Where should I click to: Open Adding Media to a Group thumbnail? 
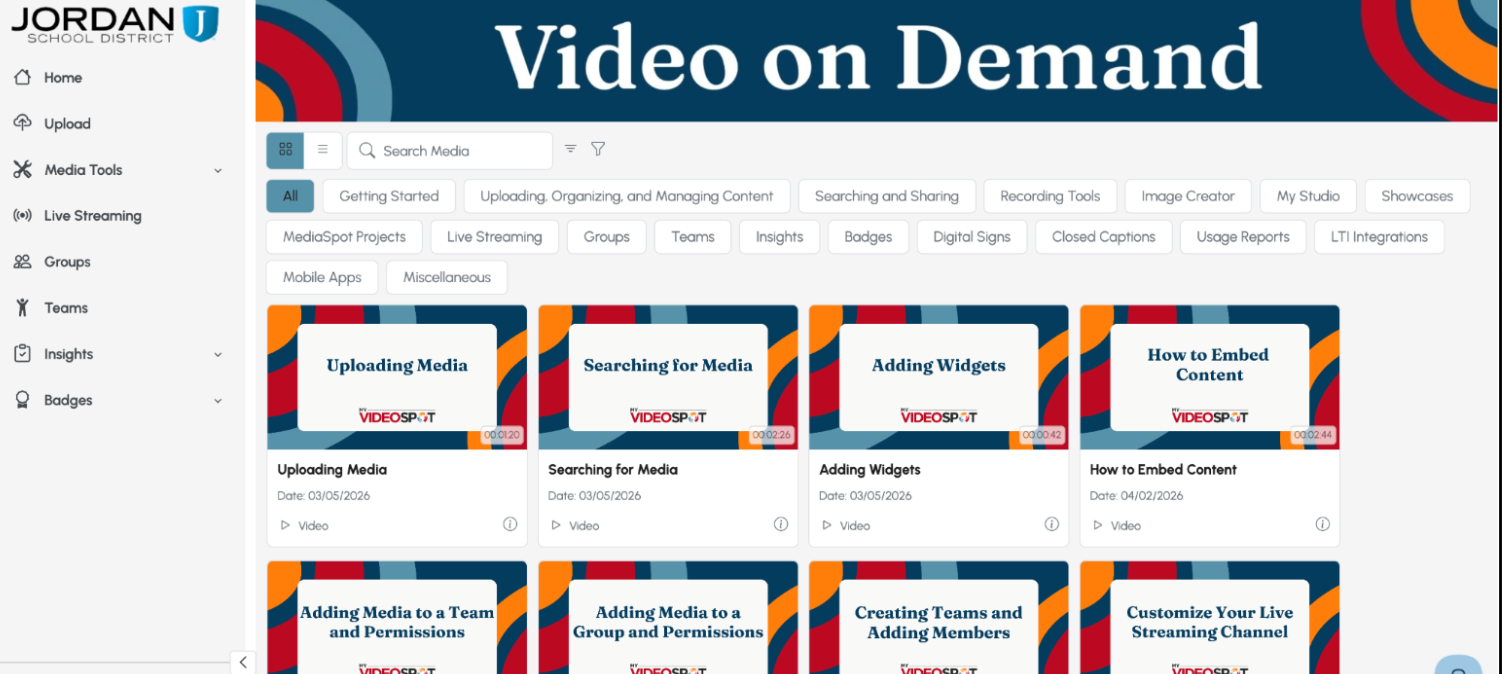pos(668,617)
